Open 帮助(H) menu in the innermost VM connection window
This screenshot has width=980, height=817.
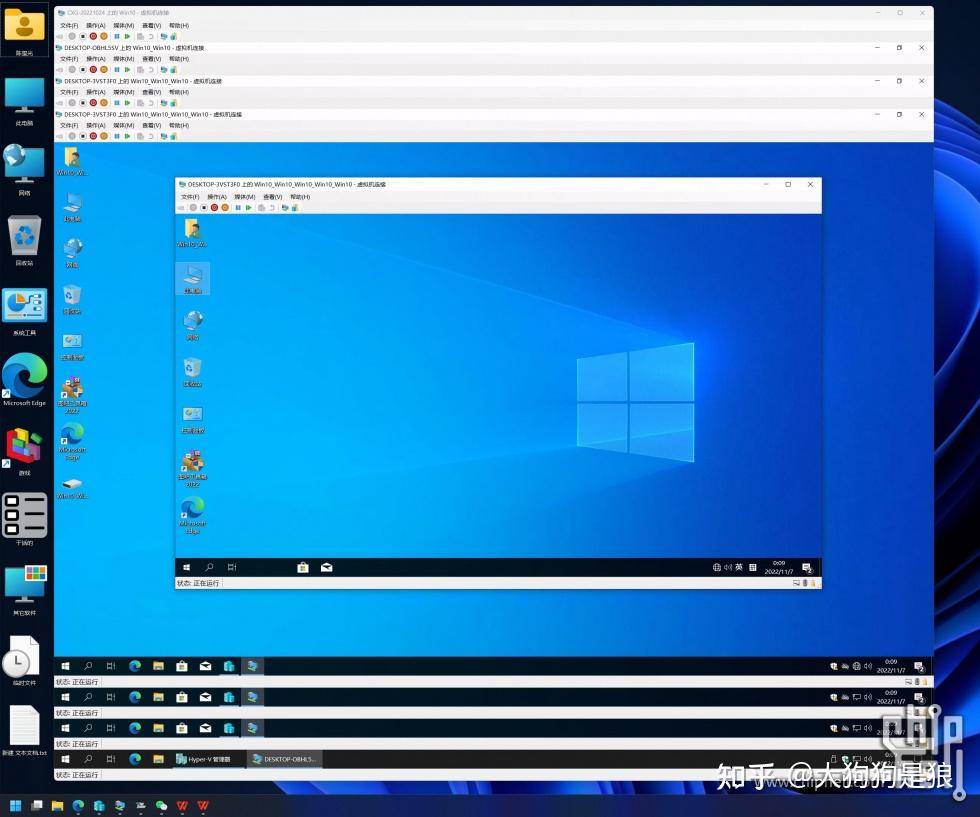tap(300, 197)
